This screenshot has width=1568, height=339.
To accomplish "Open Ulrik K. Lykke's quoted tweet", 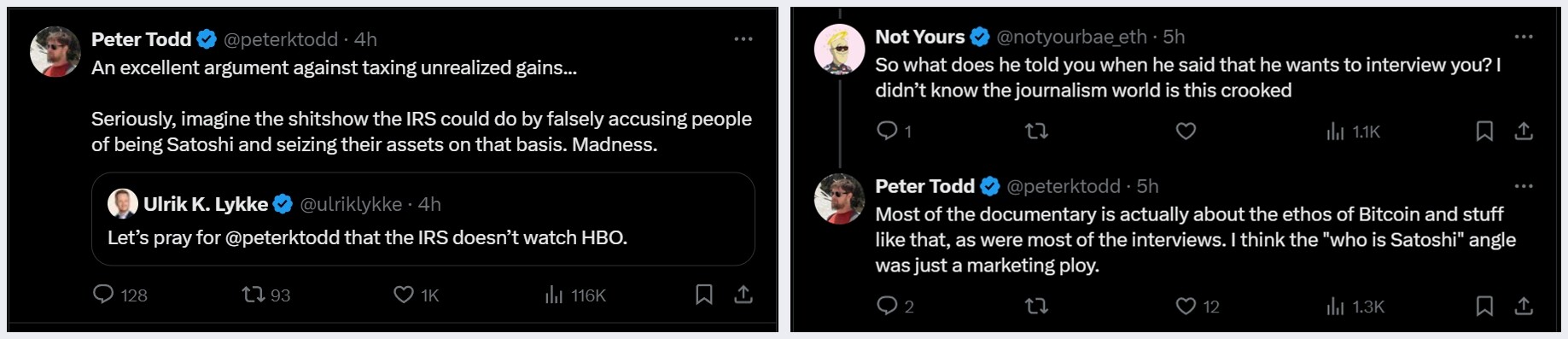I will pos(423,219).
